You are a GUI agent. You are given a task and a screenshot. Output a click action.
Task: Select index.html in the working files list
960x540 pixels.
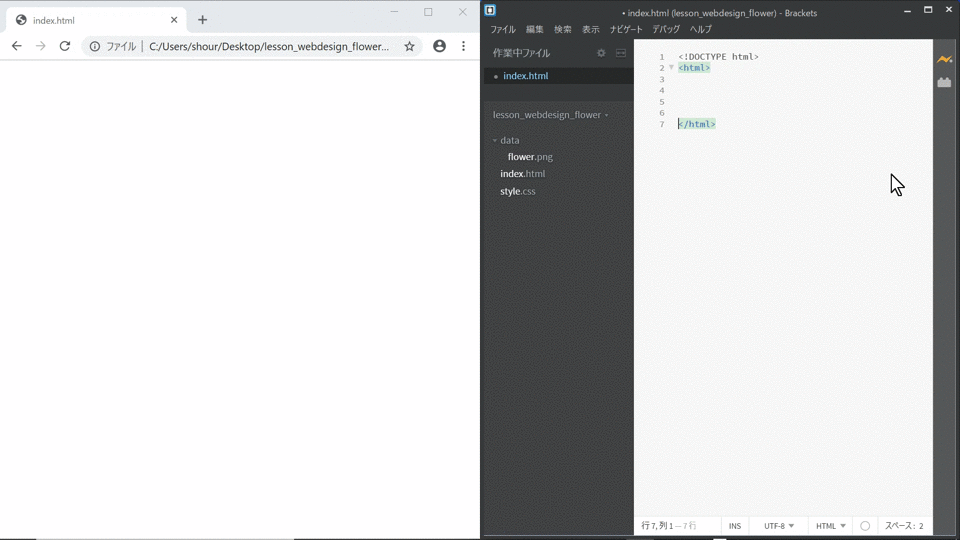point(526,76)
